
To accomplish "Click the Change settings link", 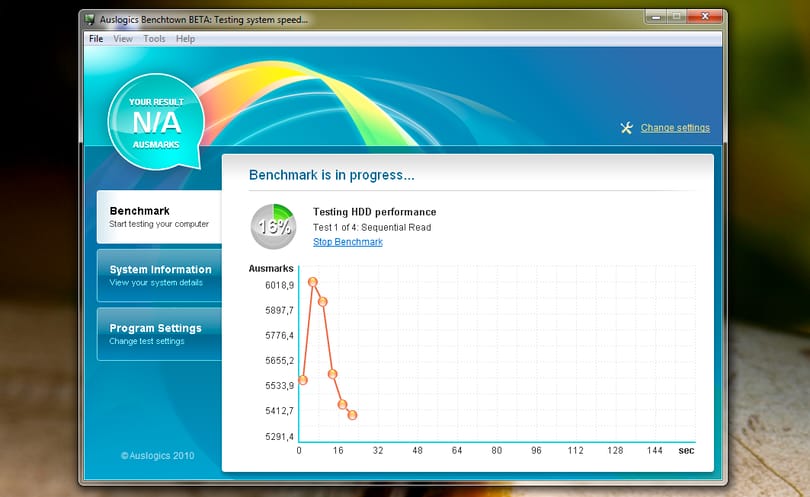I will (x=675, y=128).
